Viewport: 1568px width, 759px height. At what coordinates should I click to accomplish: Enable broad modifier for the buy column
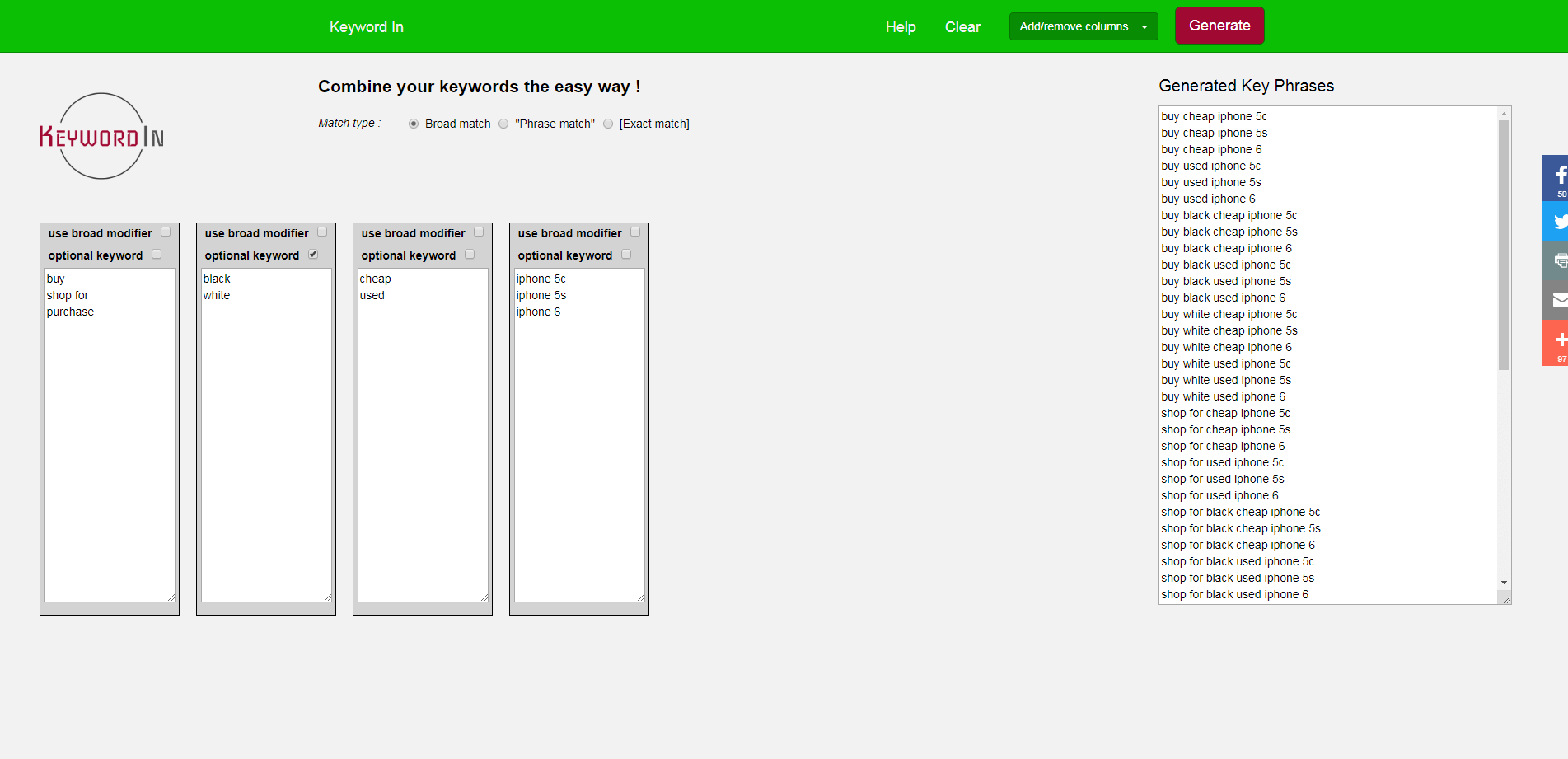[x=166, y=232]
